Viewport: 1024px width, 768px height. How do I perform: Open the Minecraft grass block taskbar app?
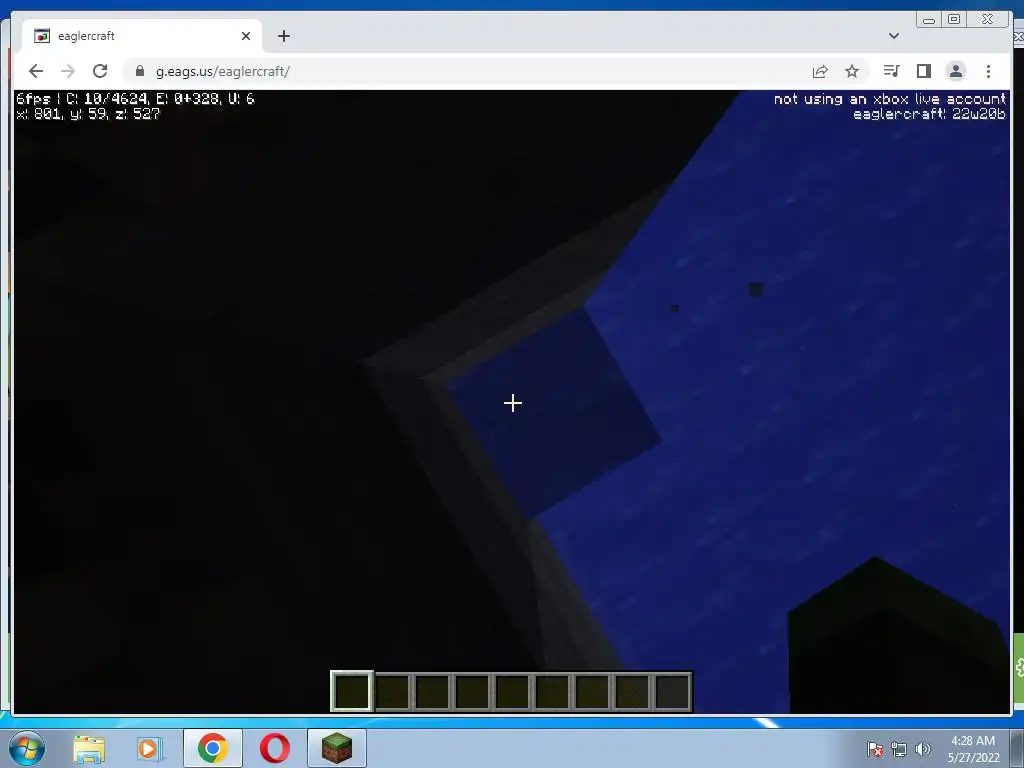(337, 748)
